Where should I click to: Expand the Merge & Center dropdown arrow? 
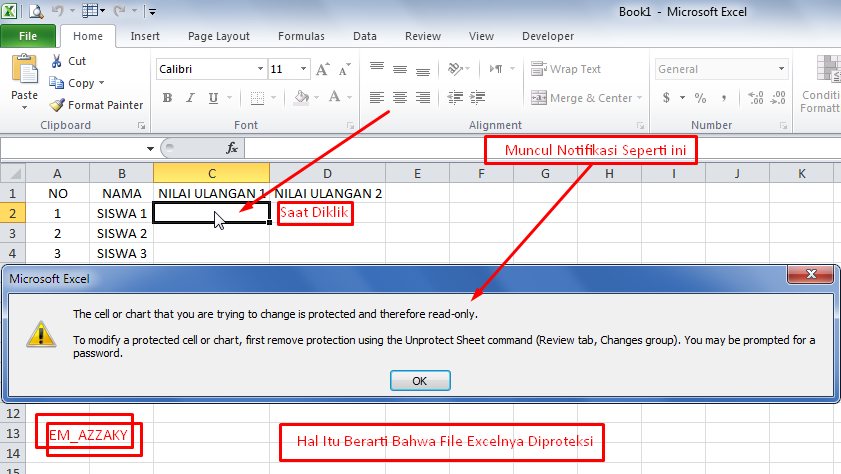[639, 98]
